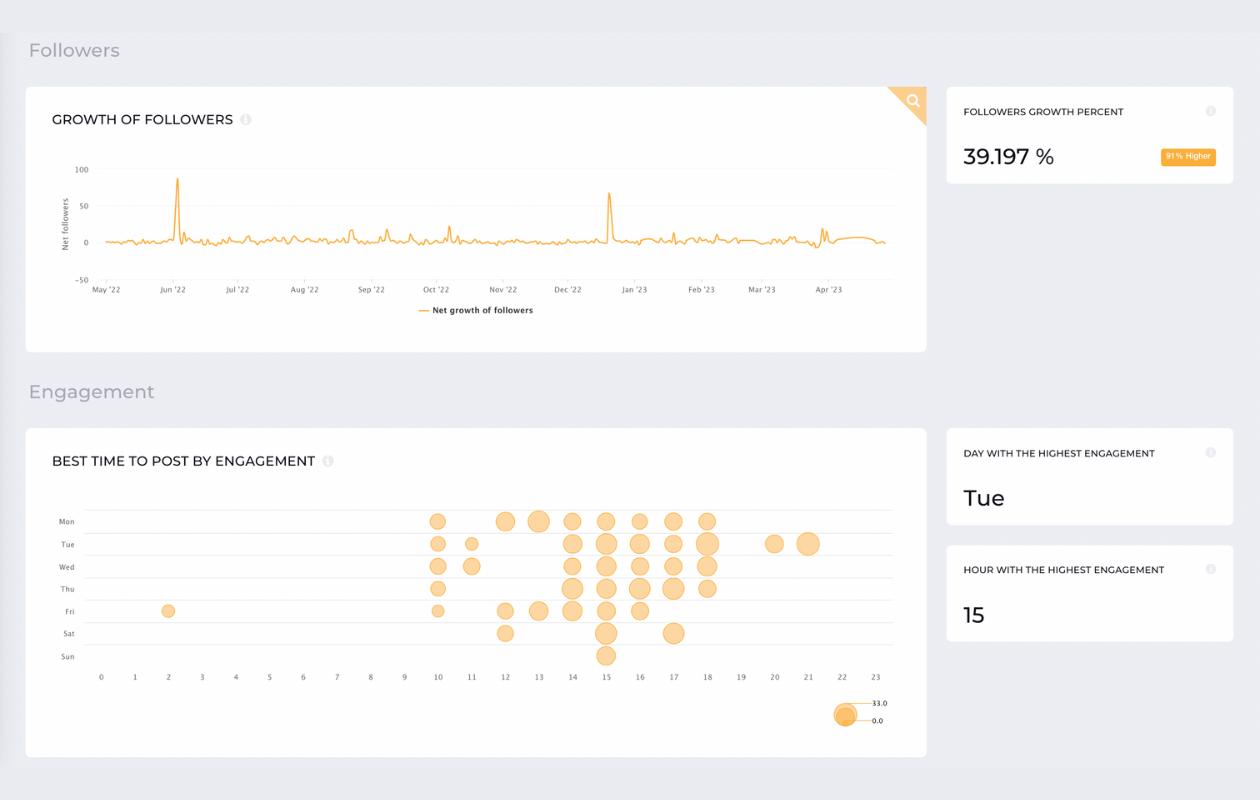Click the Jan '23 x-axis label
This screenshot has width=1260, height=800.
tap(634, 290)
